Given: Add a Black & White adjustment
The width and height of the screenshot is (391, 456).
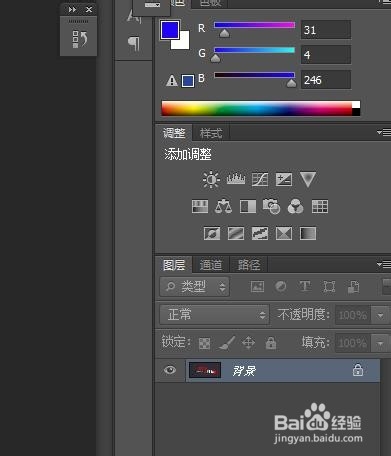Looking at the screenshot, I should [248, 207].
